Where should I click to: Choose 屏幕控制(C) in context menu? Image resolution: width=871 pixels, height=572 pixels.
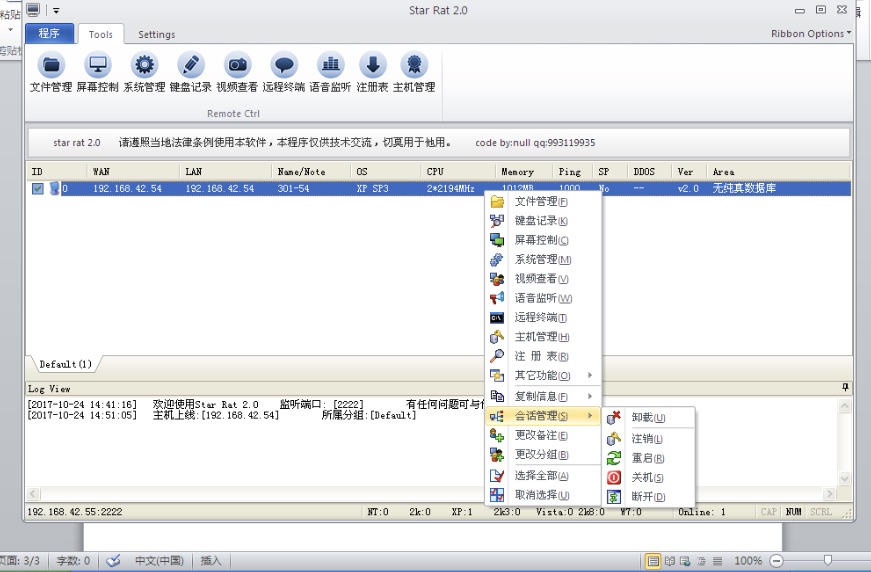pyautogui.click(x=543, y=240)
